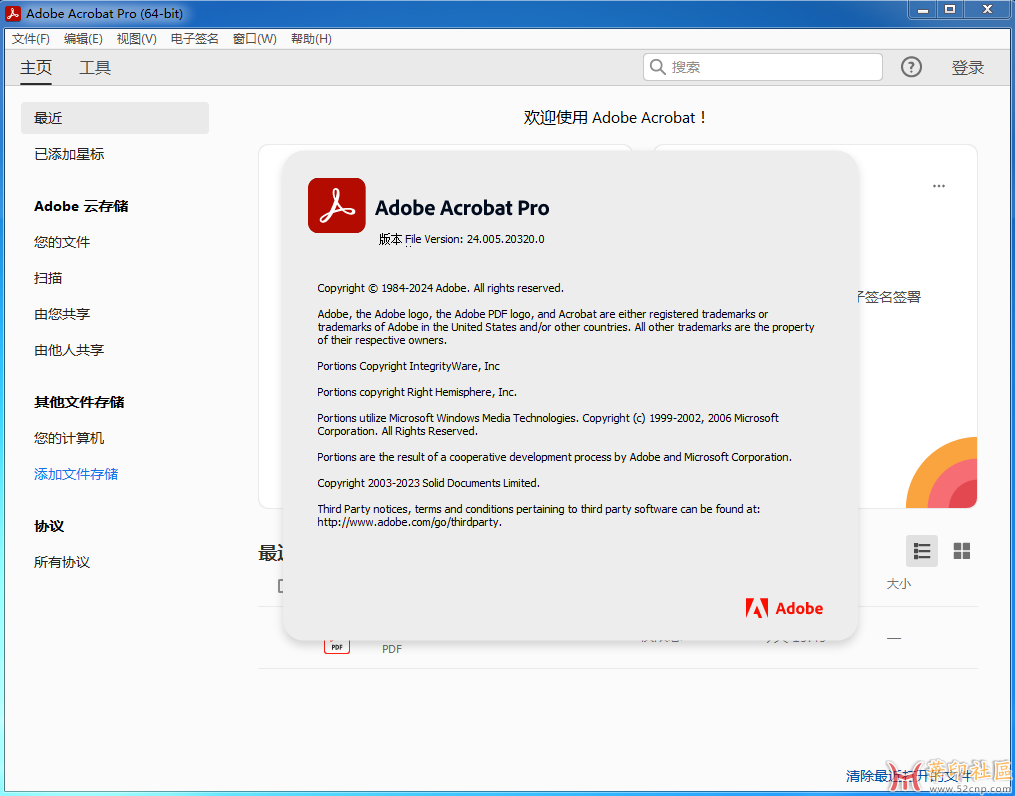Open the 帮助(H) menu
The image size is (1015, 796).
pos(311,39)
